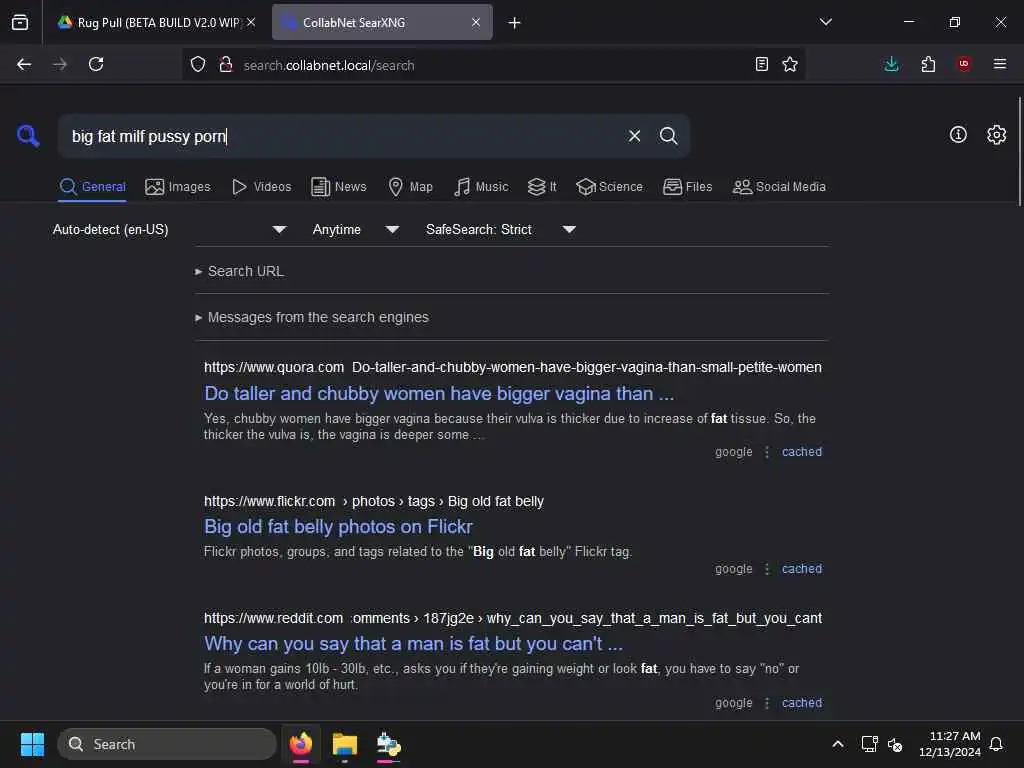Open the muted volume tray icon
The image size is (1024, 768).
tap(895, 744)
